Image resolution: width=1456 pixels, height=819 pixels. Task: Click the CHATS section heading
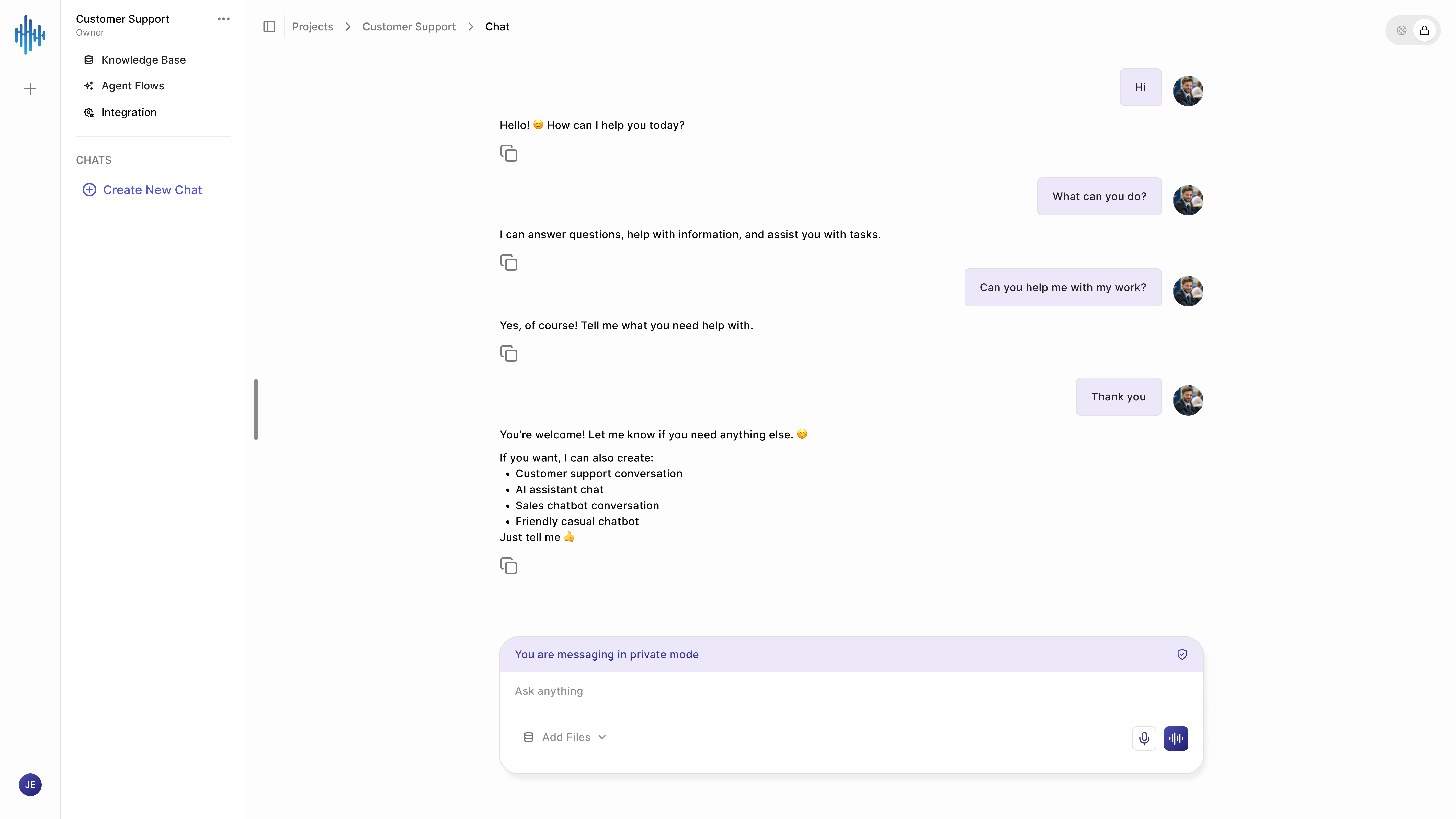coord(94,160)
